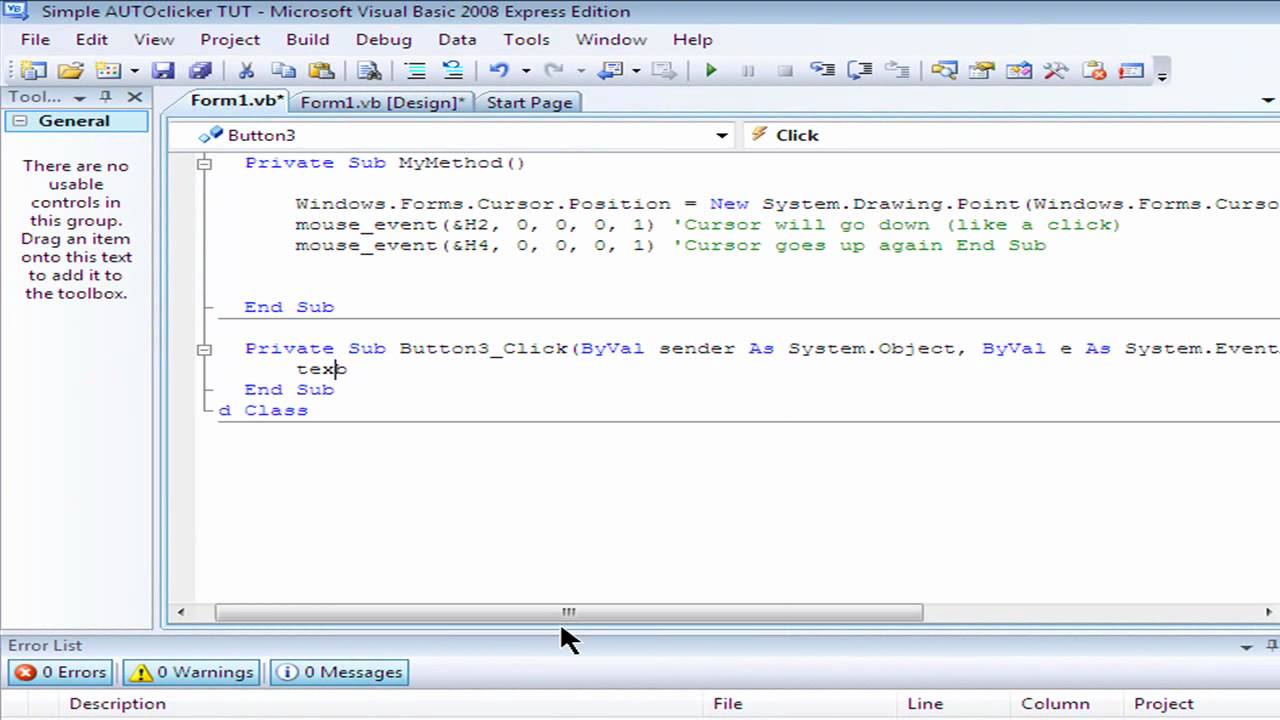Switch to the Form1.vb code tab

click(x=238, y=101)
